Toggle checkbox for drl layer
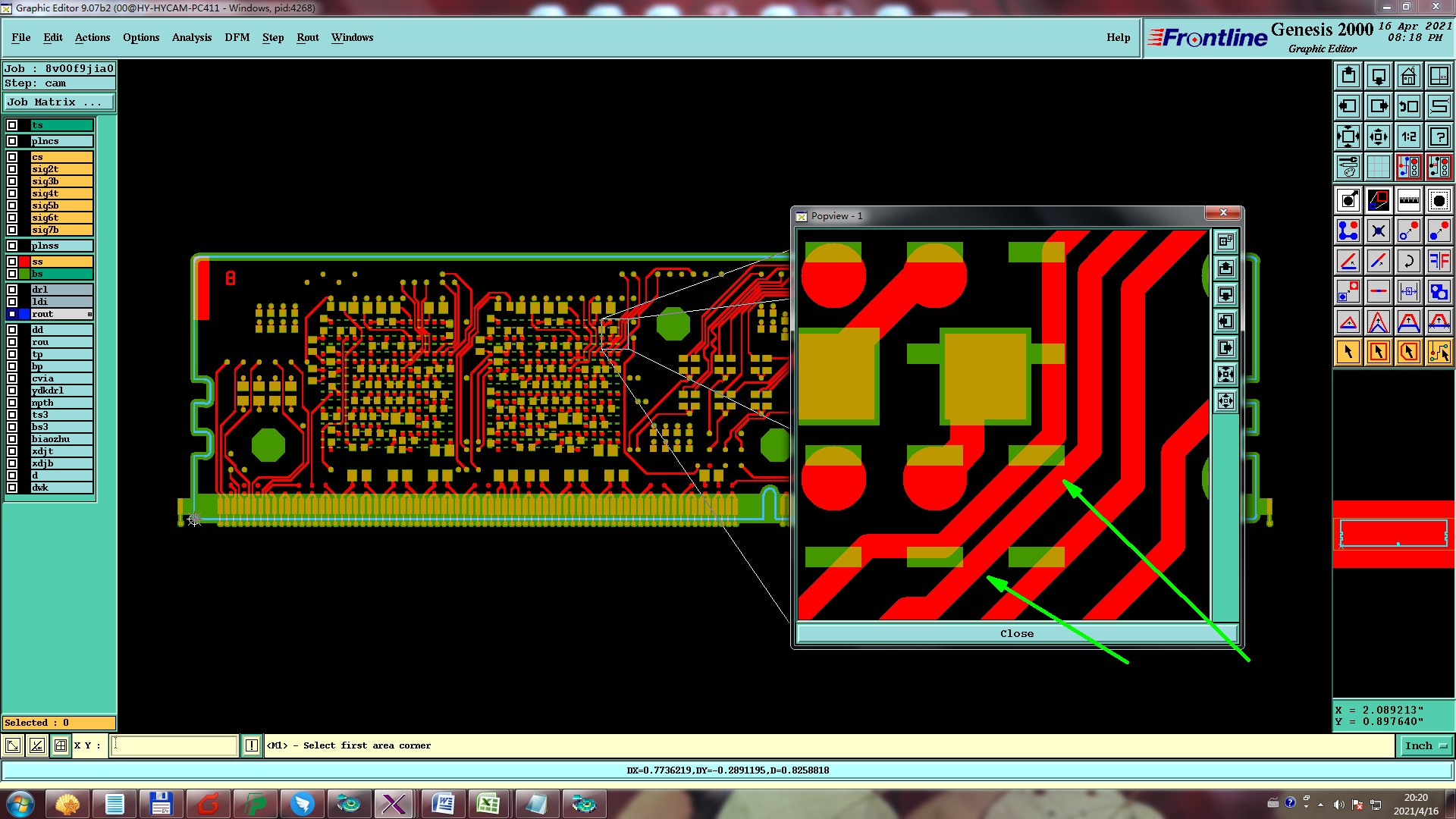Screen dimensions: 1456x819 coord(12,290)
